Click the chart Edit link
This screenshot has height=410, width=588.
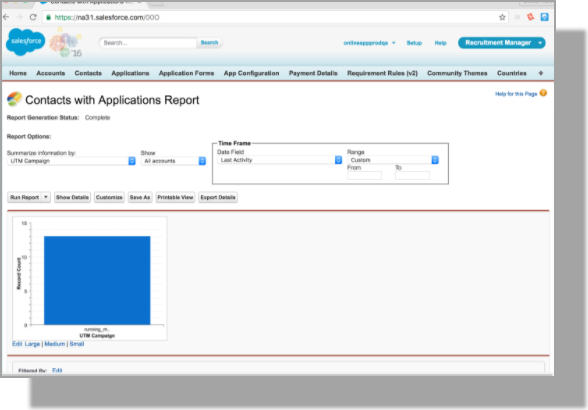[17, 344]
